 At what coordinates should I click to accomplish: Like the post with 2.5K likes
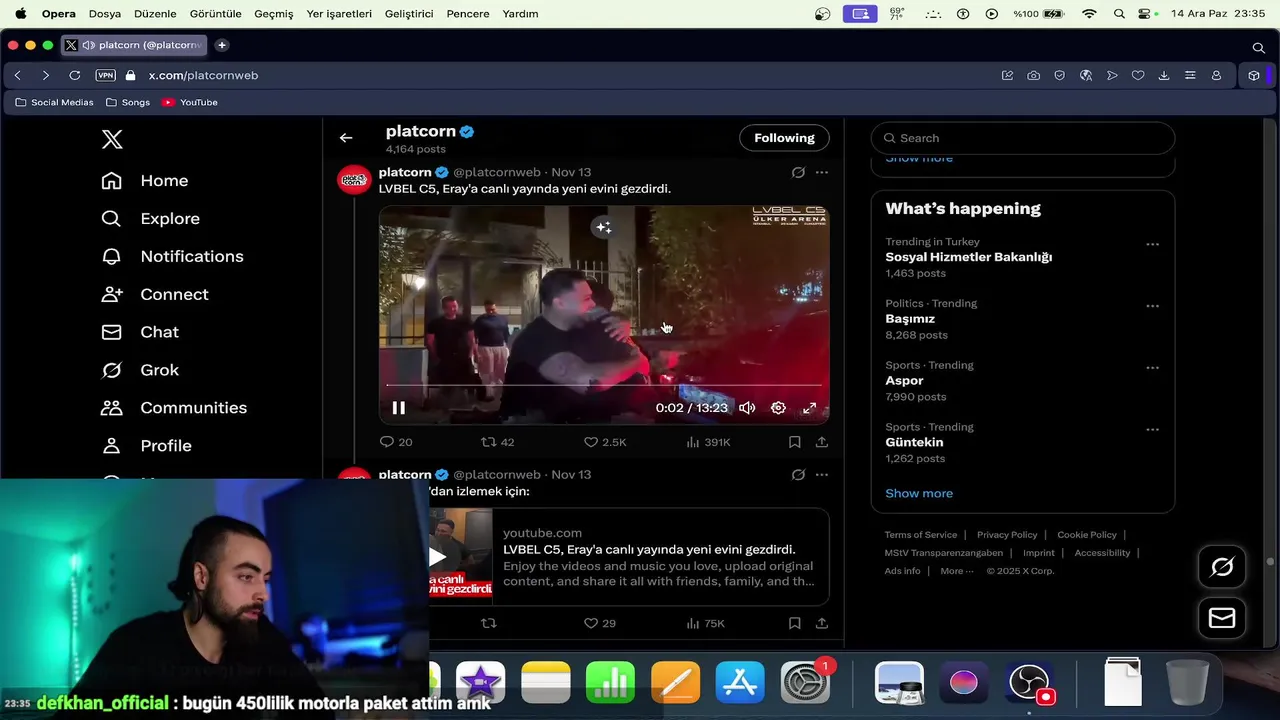tap(605, 442)
